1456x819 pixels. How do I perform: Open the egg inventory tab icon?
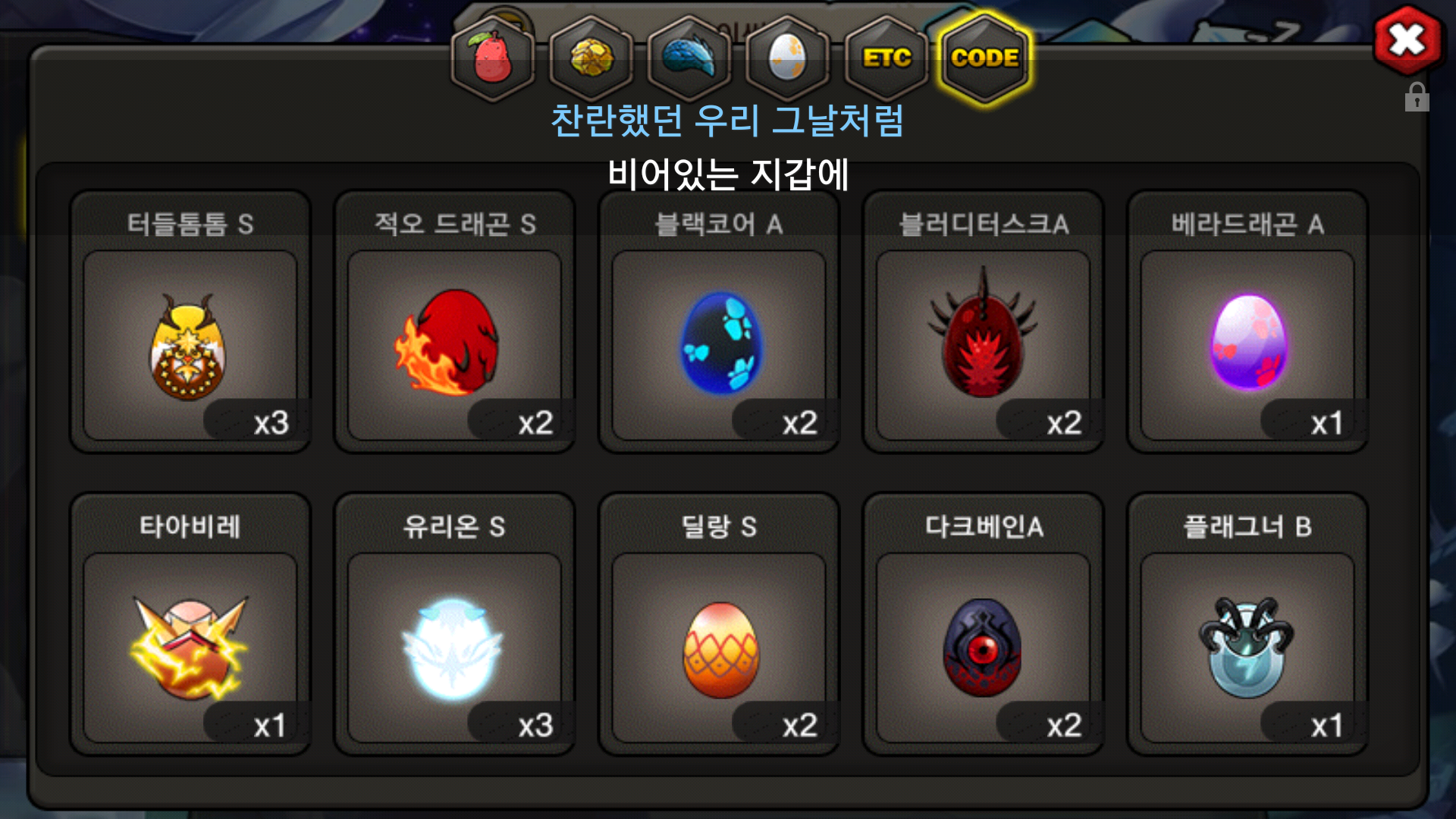(x=787, y=58)
